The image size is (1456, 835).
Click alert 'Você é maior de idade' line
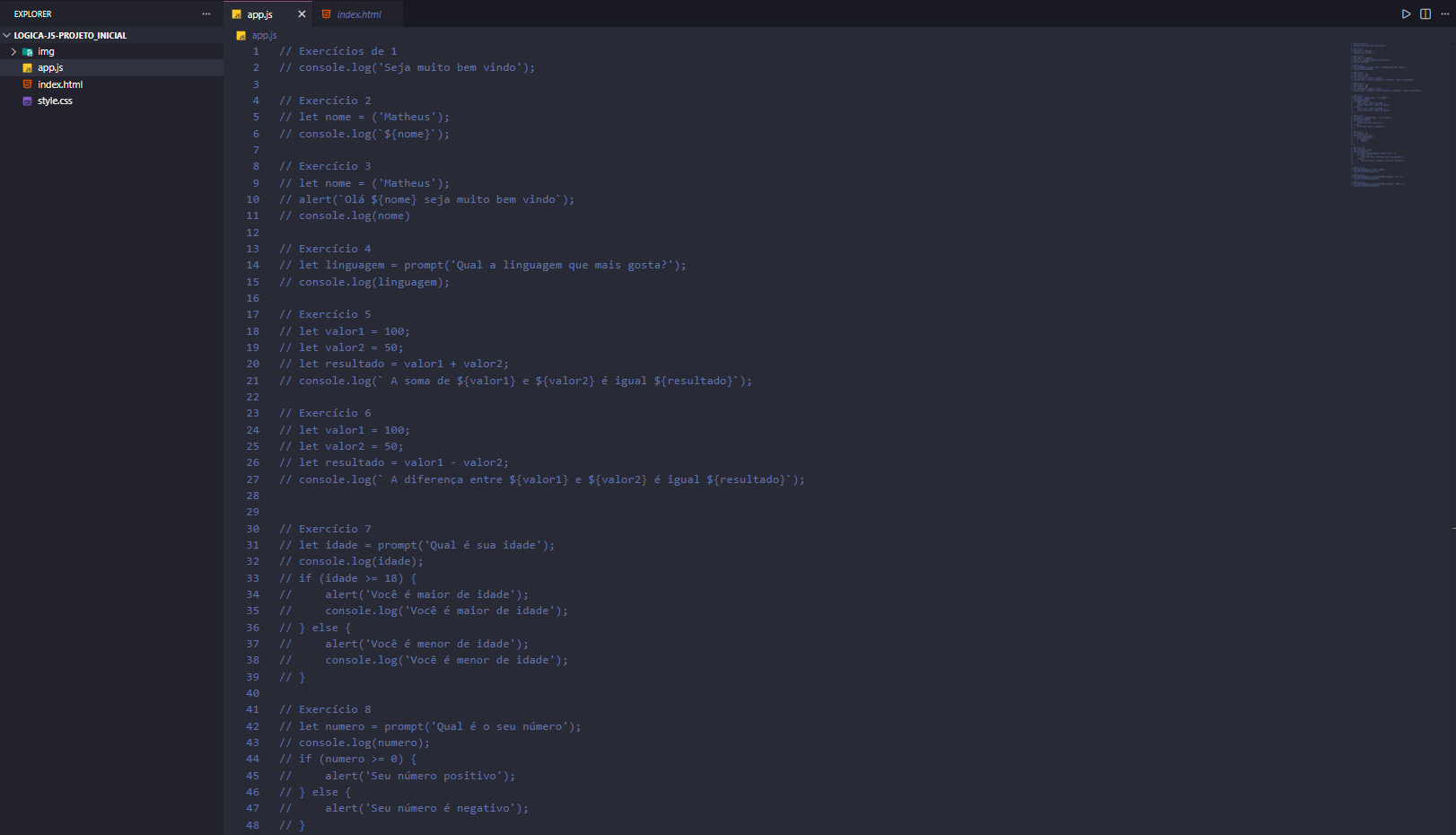pos(404,594)
